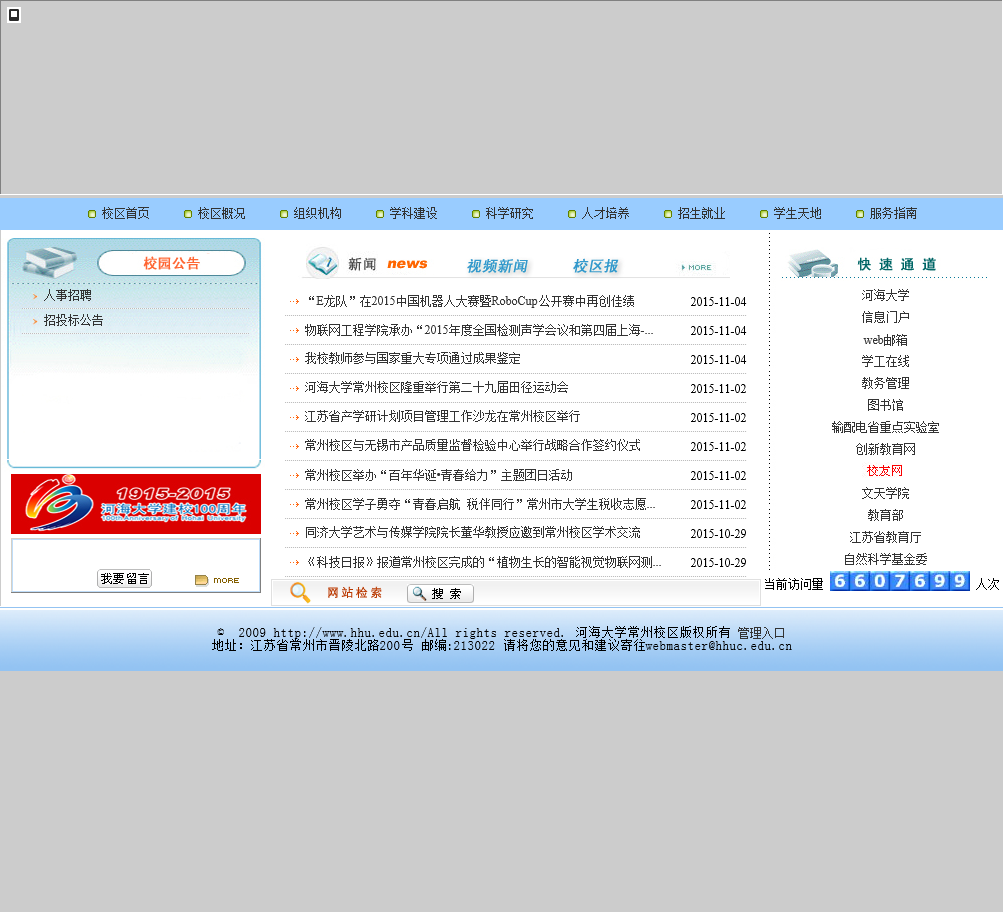Screen dimensions: 1003x912
Task: Open the 校区首页 menu item
Action: (x=125, y=214)
